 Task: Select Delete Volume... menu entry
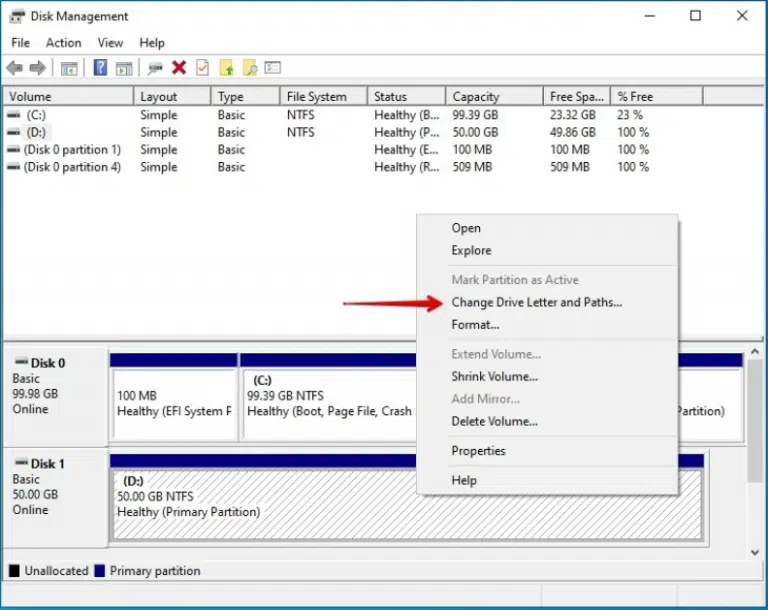click(x=494, y=421)
